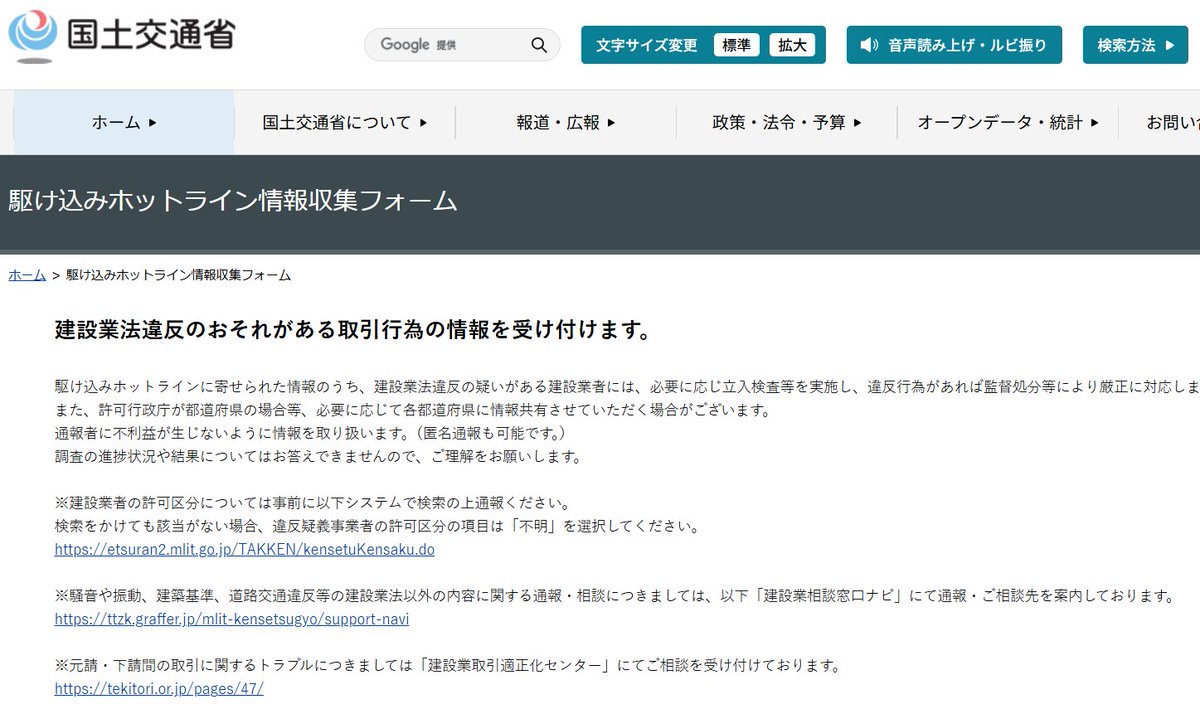1200x709 pixels.
Task: Set text size to 拡大
Action: pyautogui.click(x=792, y=45)
